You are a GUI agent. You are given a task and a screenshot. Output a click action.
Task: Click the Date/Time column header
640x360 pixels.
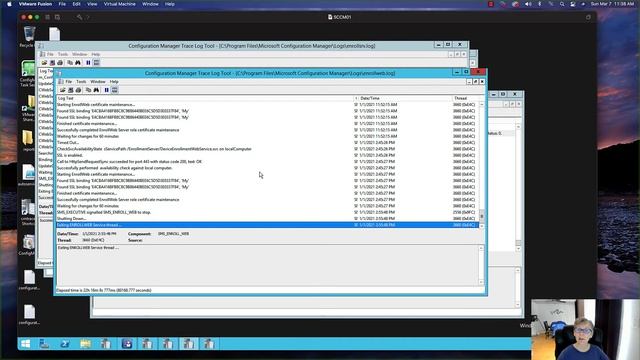pos(405,98)
